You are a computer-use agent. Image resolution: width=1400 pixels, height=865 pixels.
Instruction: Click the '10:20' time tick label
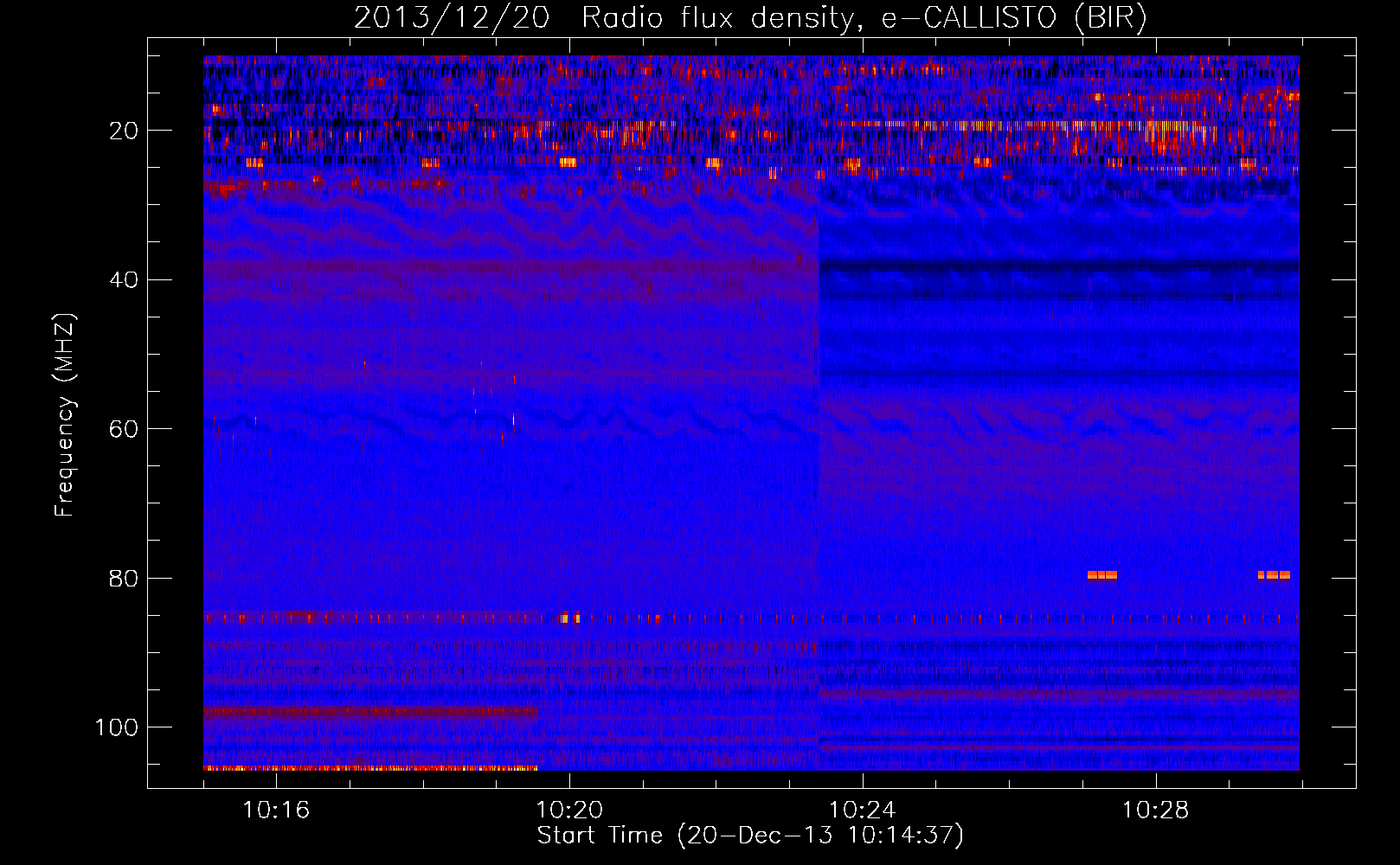tap(569, 811)
